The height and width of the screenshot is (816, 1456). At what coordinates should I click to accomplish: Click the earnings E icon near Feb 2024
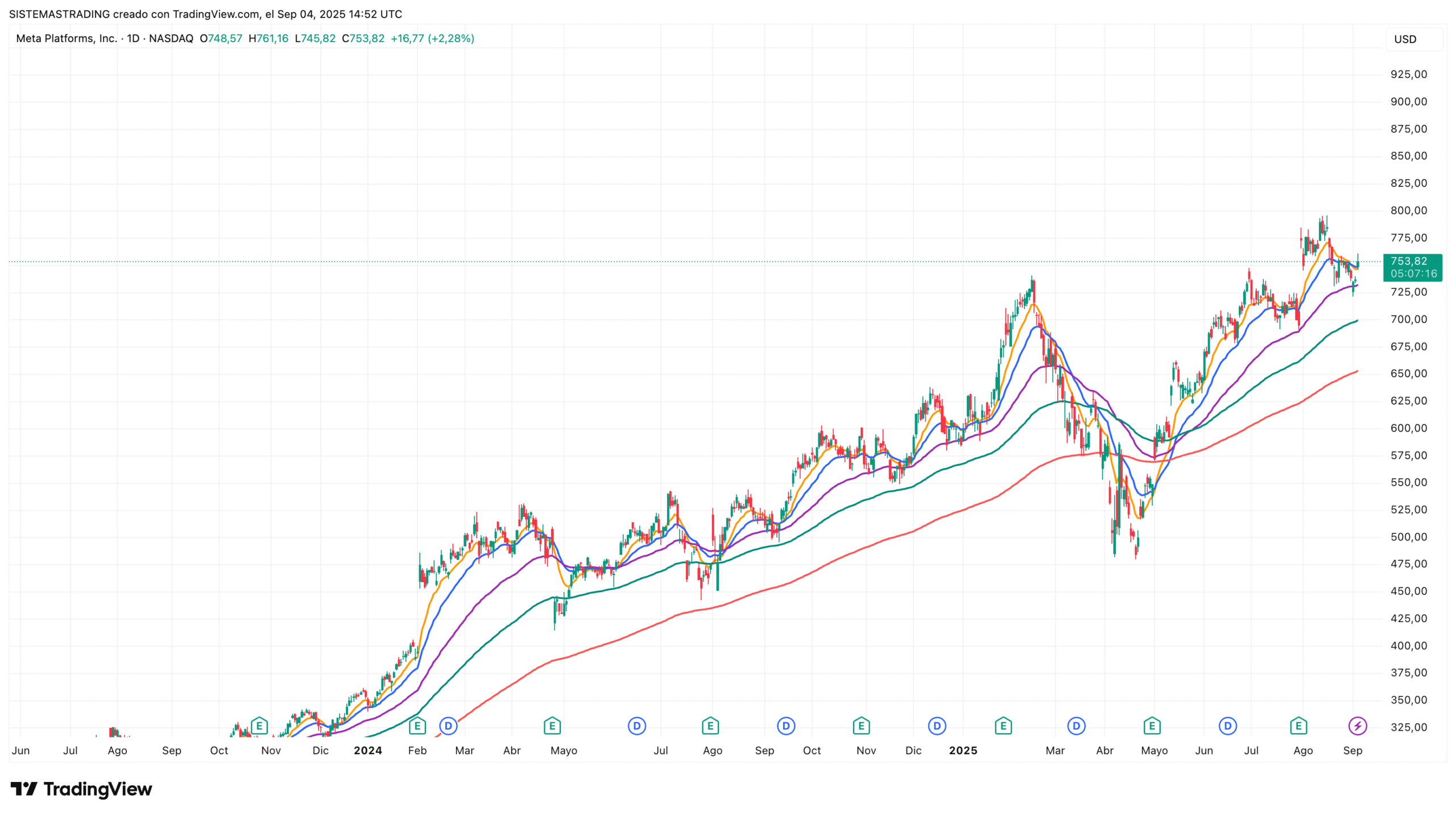(x=417, y=726)
